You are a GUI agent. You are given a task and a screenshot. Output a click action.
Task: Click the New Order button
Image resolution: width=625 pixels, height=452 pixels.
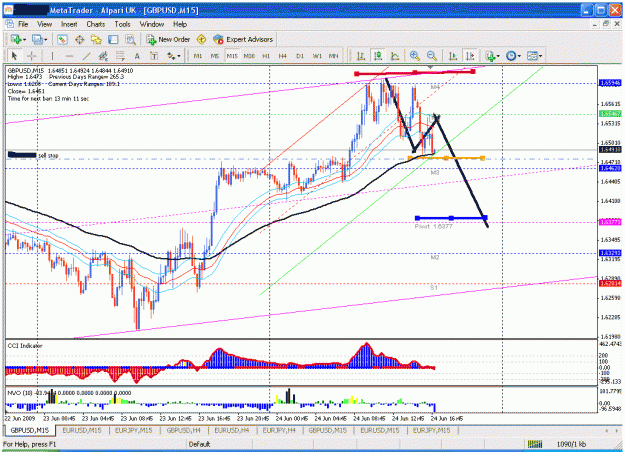click(x=168, y=39)
